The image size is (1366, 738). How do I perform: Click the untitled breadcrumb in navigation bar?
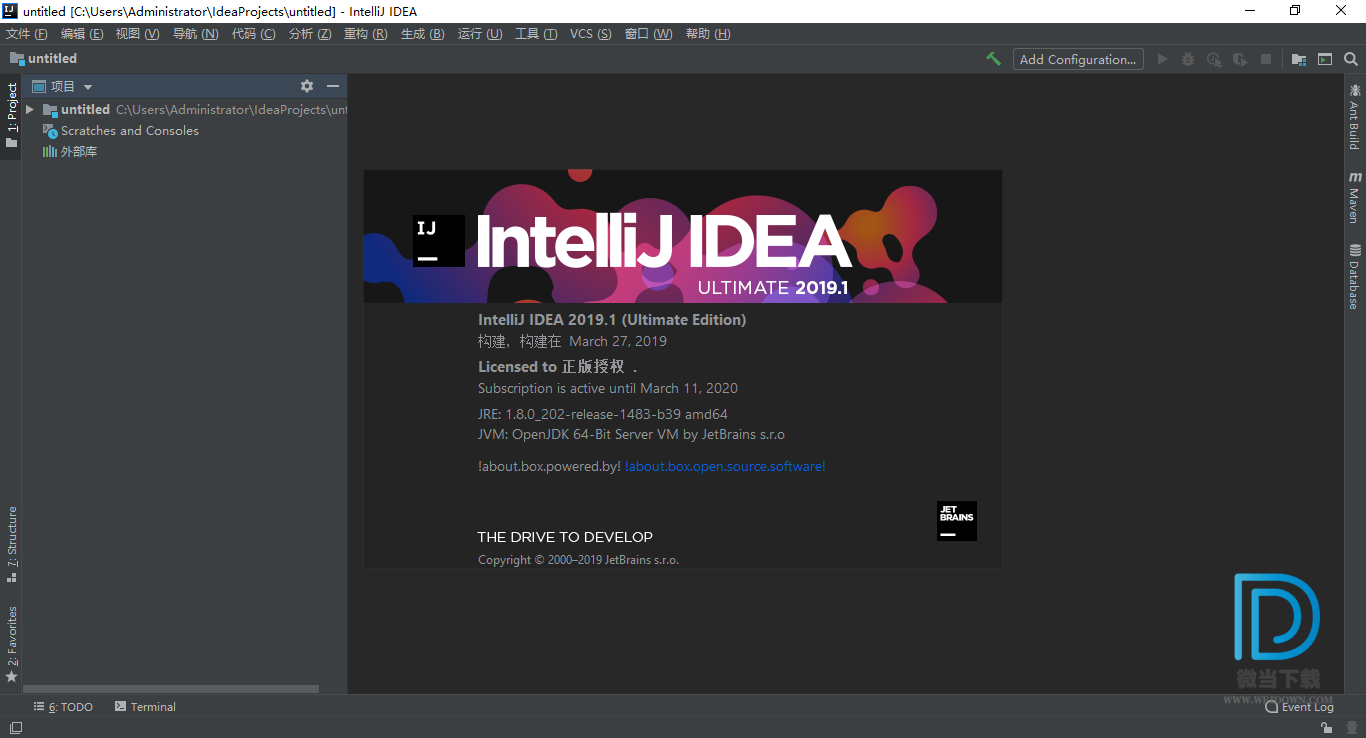[x=43, y=59]
